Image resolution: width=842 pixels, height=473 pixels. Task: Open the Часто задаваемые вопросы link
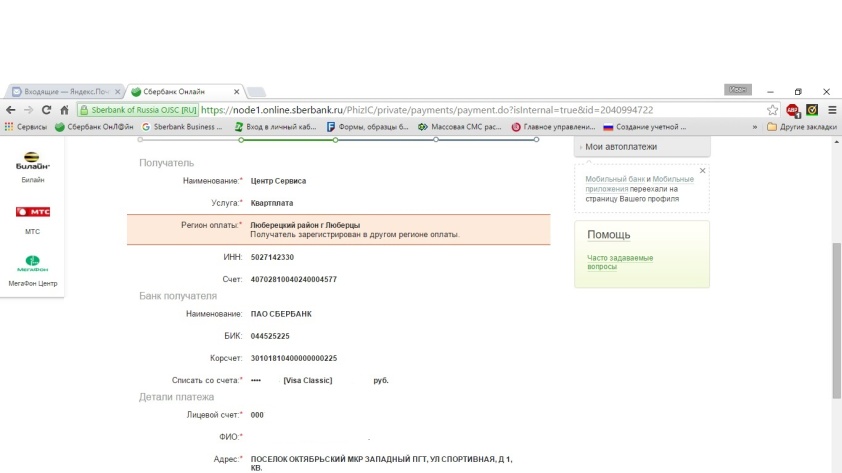coord(619,262)
